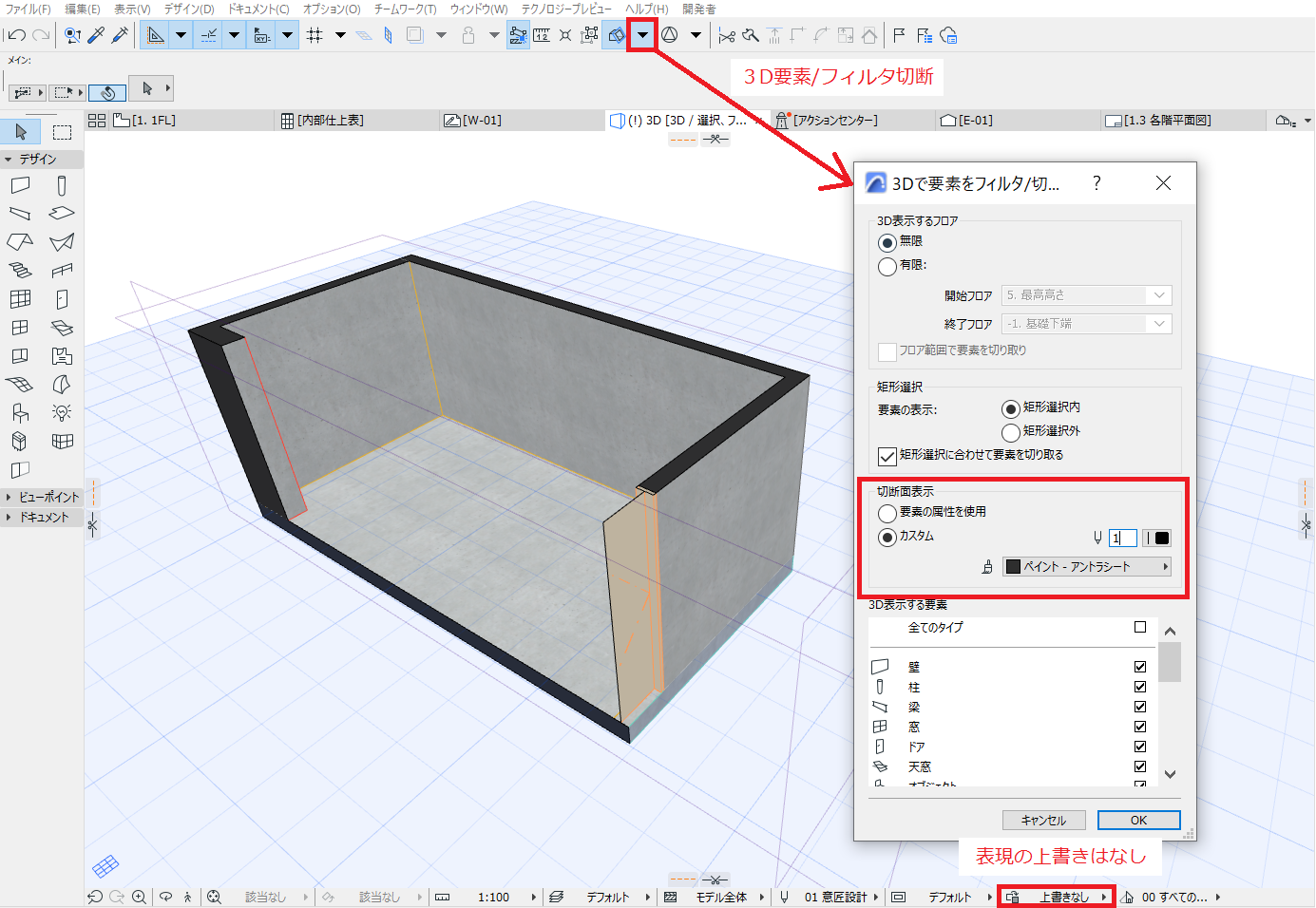Select the Morph tool
The image size is (1316, 908).
click(x=62, y=385)
